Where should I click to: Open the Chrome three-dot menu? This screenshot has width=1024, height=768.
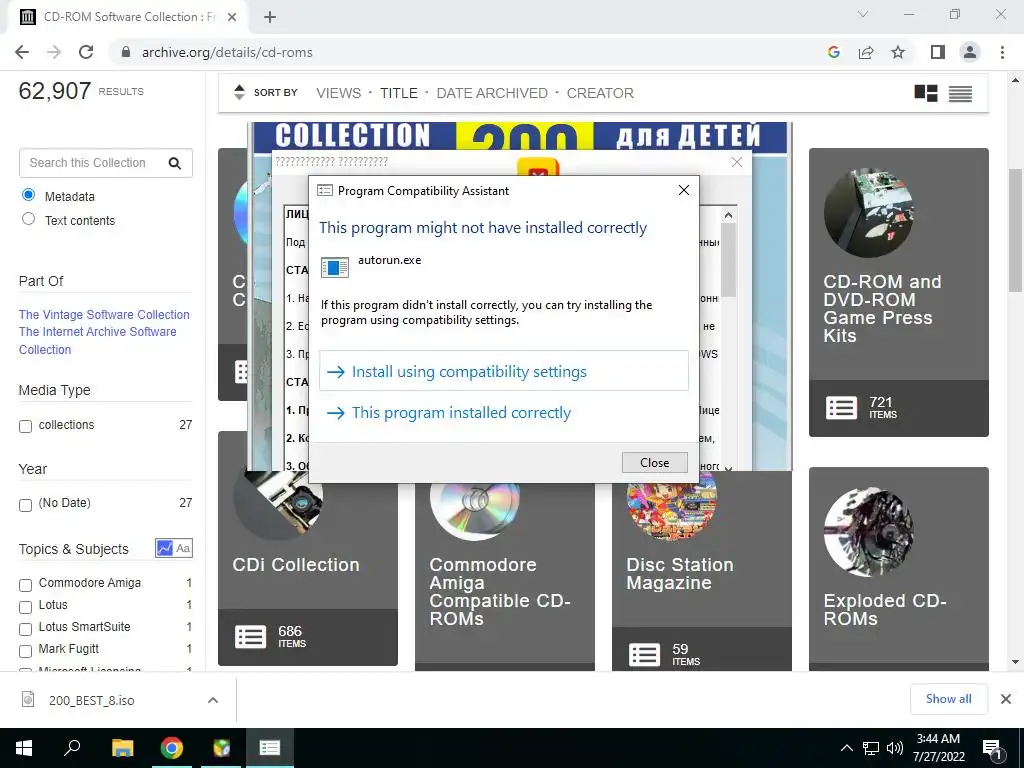(x=1002, y=52)
